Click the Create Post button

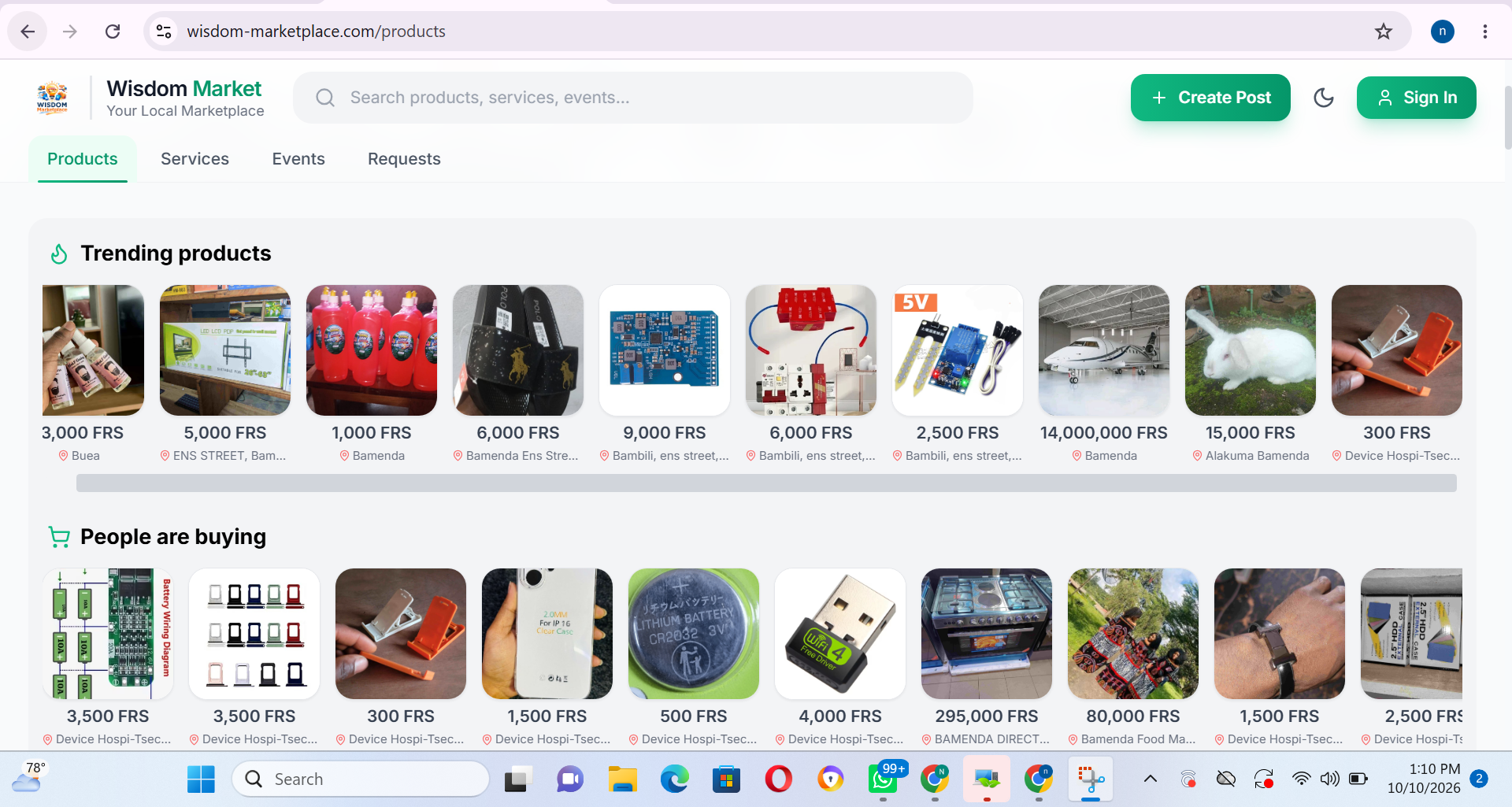pyautogui.click(x=1210, y=98)
